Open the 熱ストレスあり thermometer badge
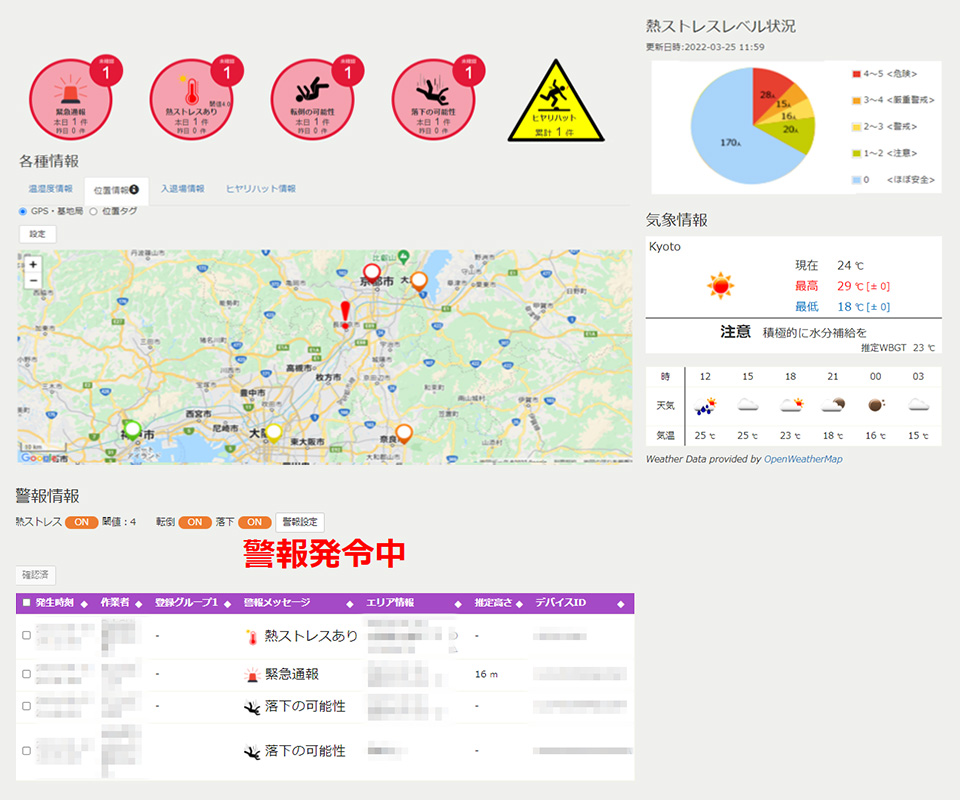This screenshot has height=800, width=960. coord(190,100)
